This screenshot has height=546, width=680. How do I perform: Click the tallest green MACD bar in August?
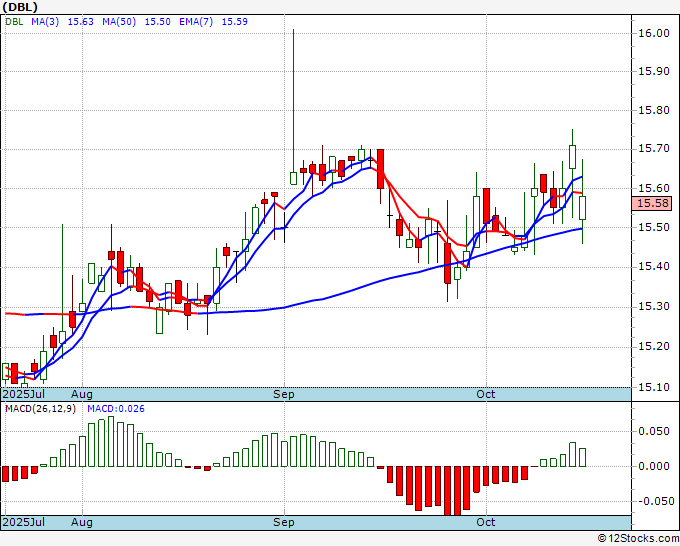(111, 441)
